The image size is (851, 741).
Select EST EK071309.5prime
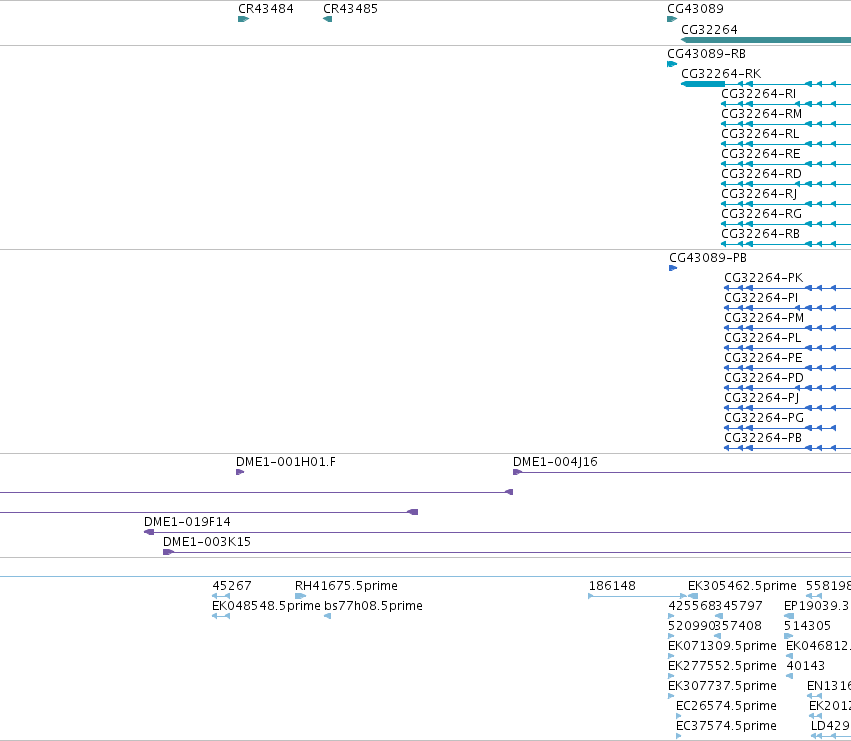click(x=722, y=646)
